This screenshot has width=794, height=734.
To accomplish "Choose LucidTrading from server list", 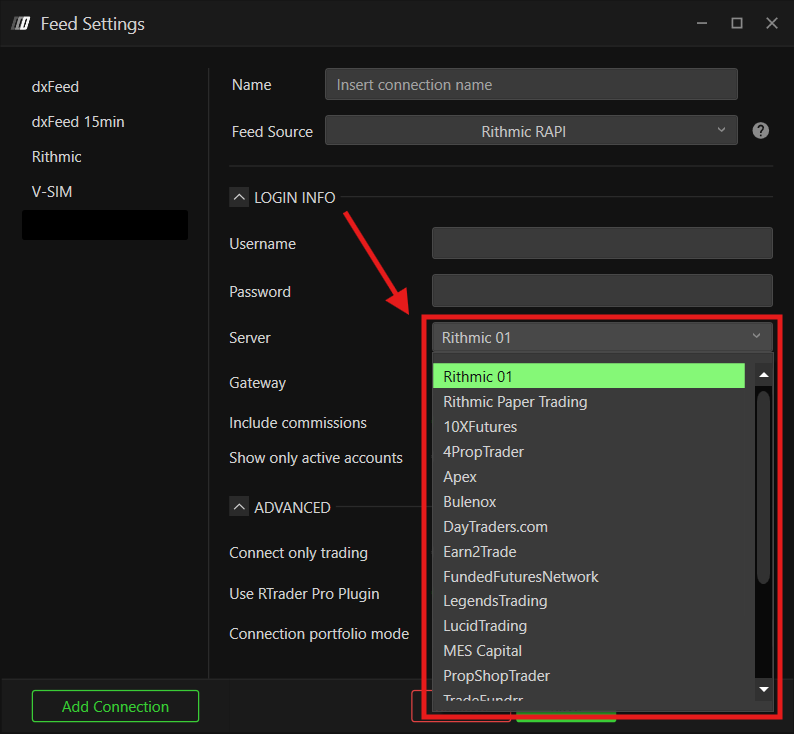I will [589, 626].
